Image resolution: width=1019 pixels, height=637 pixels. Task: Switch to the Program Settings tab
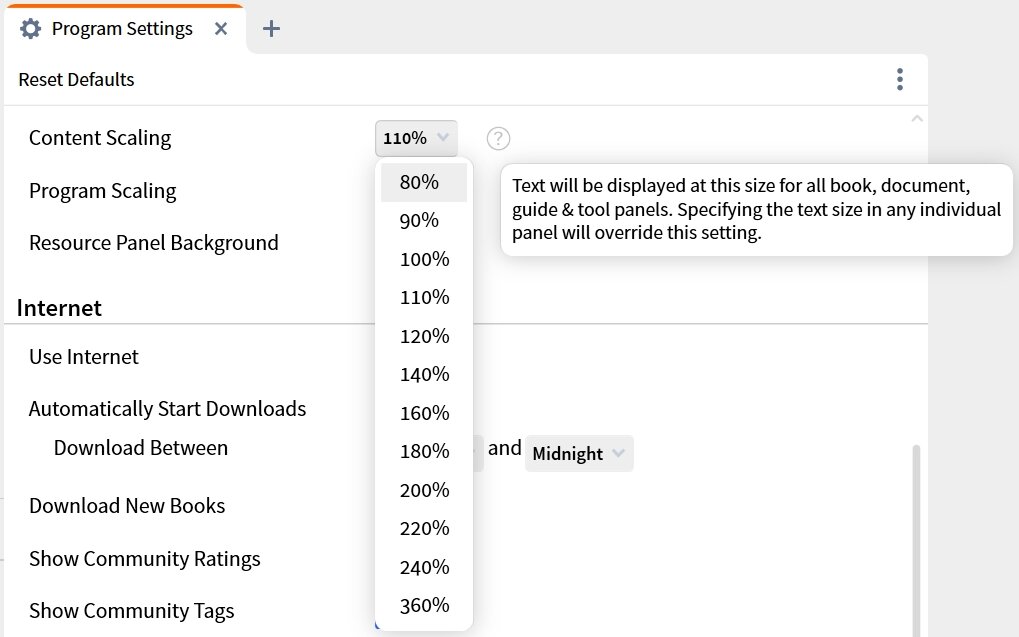tap(120, 28)
